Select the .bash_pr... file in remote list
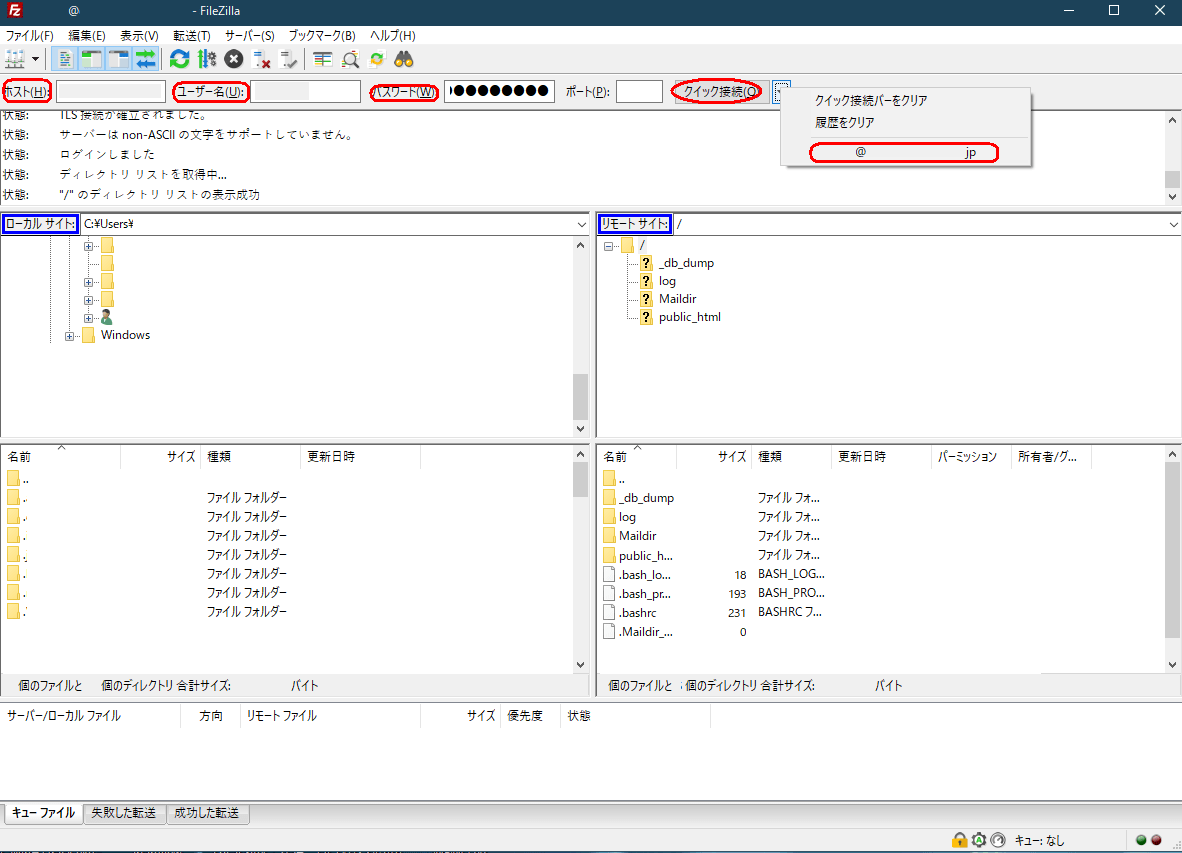This screenshot has height=853, width=1182. (645, 594)
